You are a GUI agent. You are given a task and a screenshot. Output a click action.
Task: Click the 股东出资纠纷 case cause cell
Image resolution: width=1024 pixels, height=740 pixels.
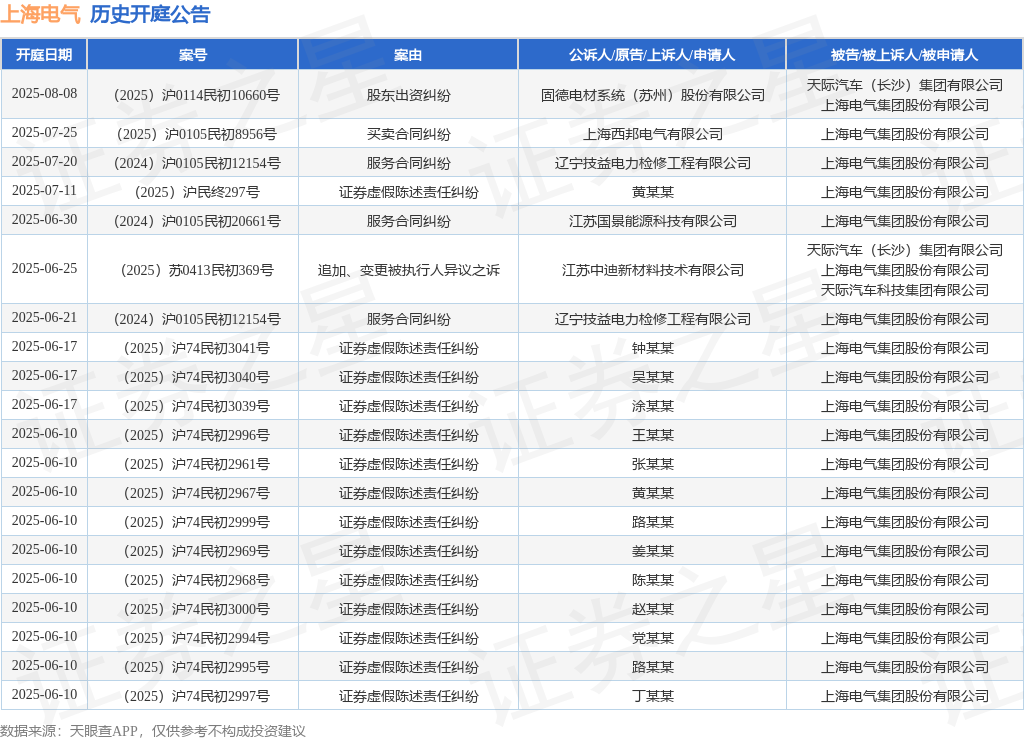[x=408, y=95]
